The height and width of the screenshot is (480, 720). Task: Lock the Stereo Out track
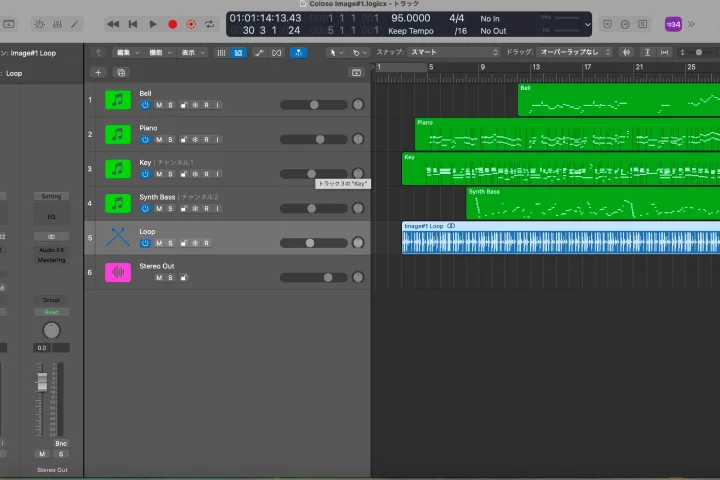[x=184, y=277]
